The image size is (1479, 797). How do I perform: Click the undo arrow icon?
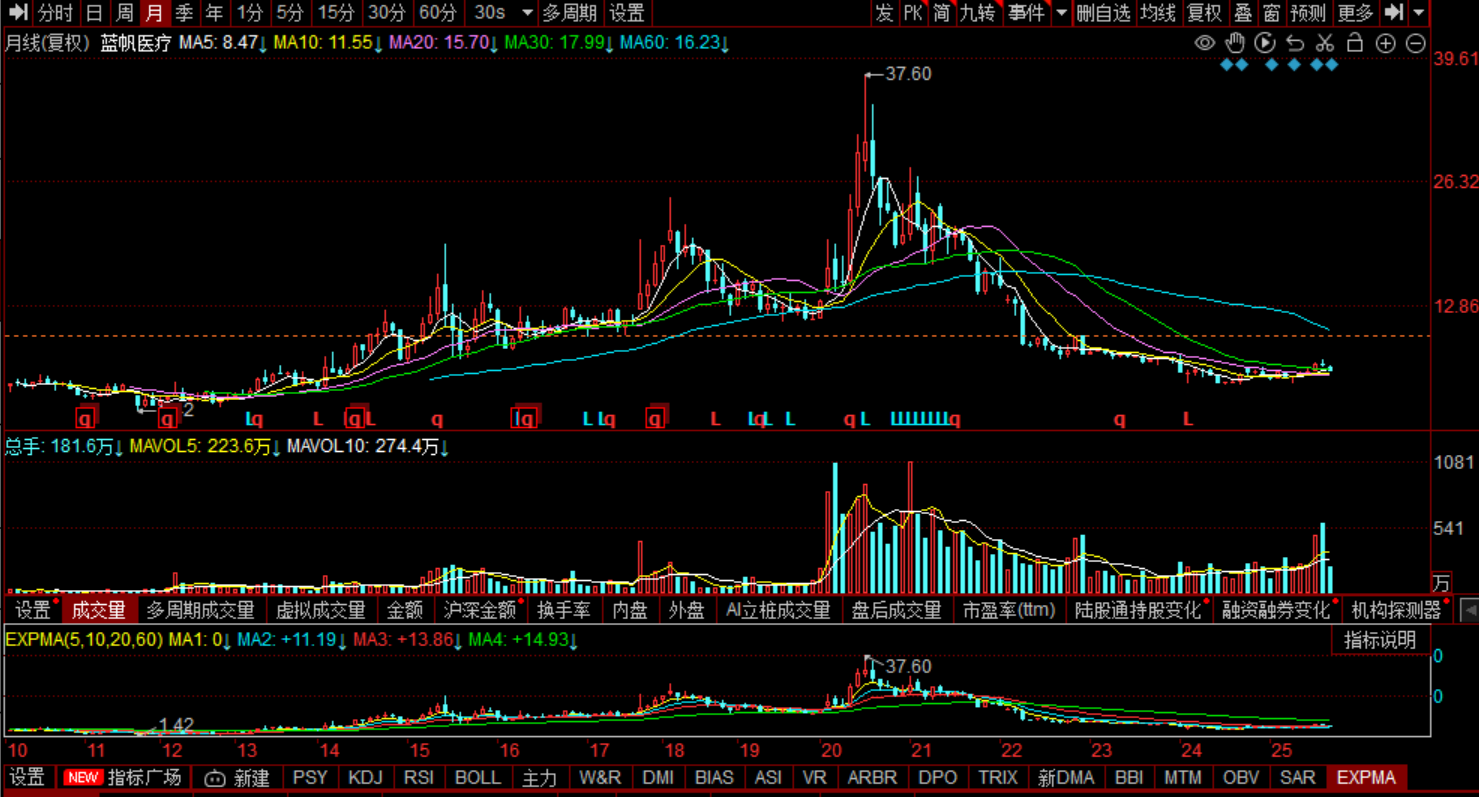pyautogui.click(x=1295, y=43)
